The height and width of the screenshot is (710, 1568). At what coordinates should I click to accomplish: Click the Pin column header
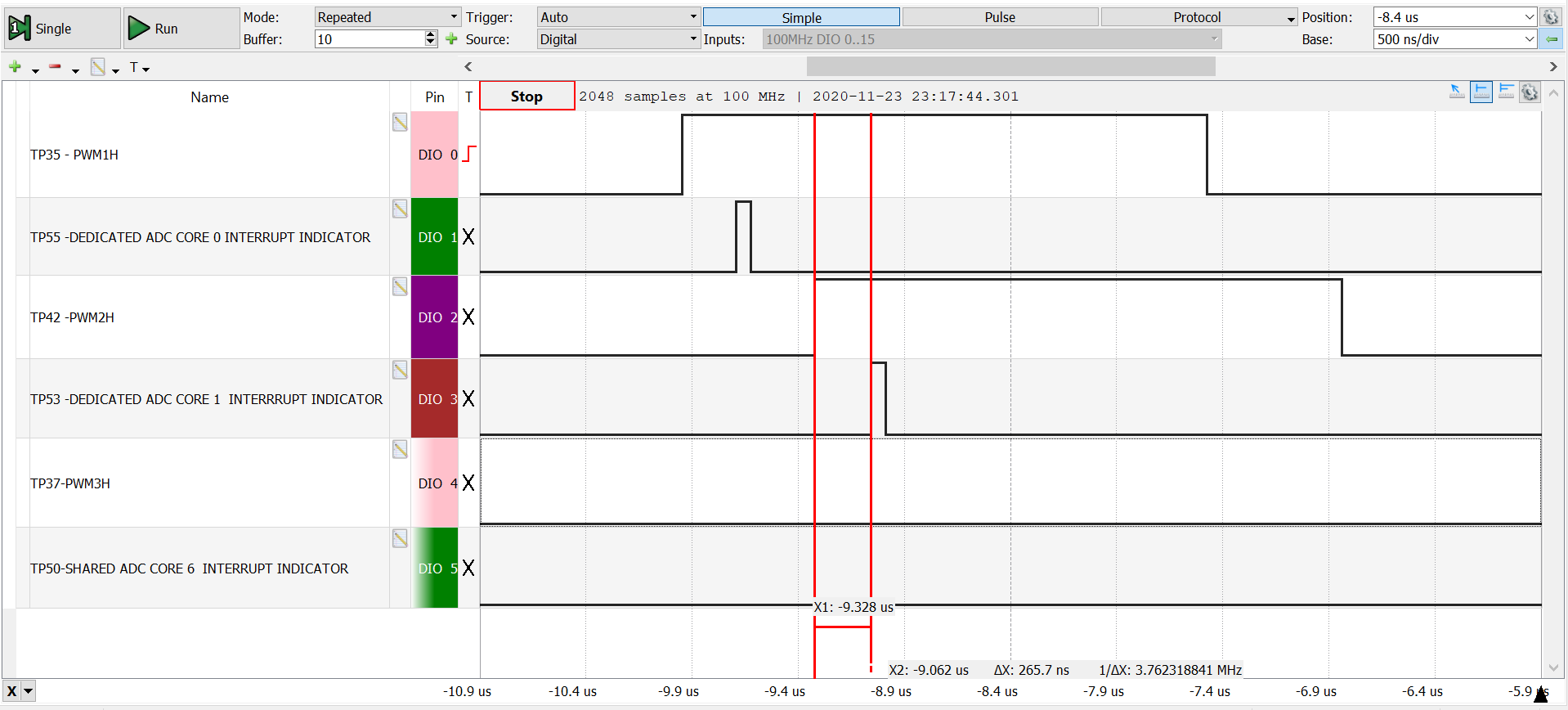[x=435, y=97]
